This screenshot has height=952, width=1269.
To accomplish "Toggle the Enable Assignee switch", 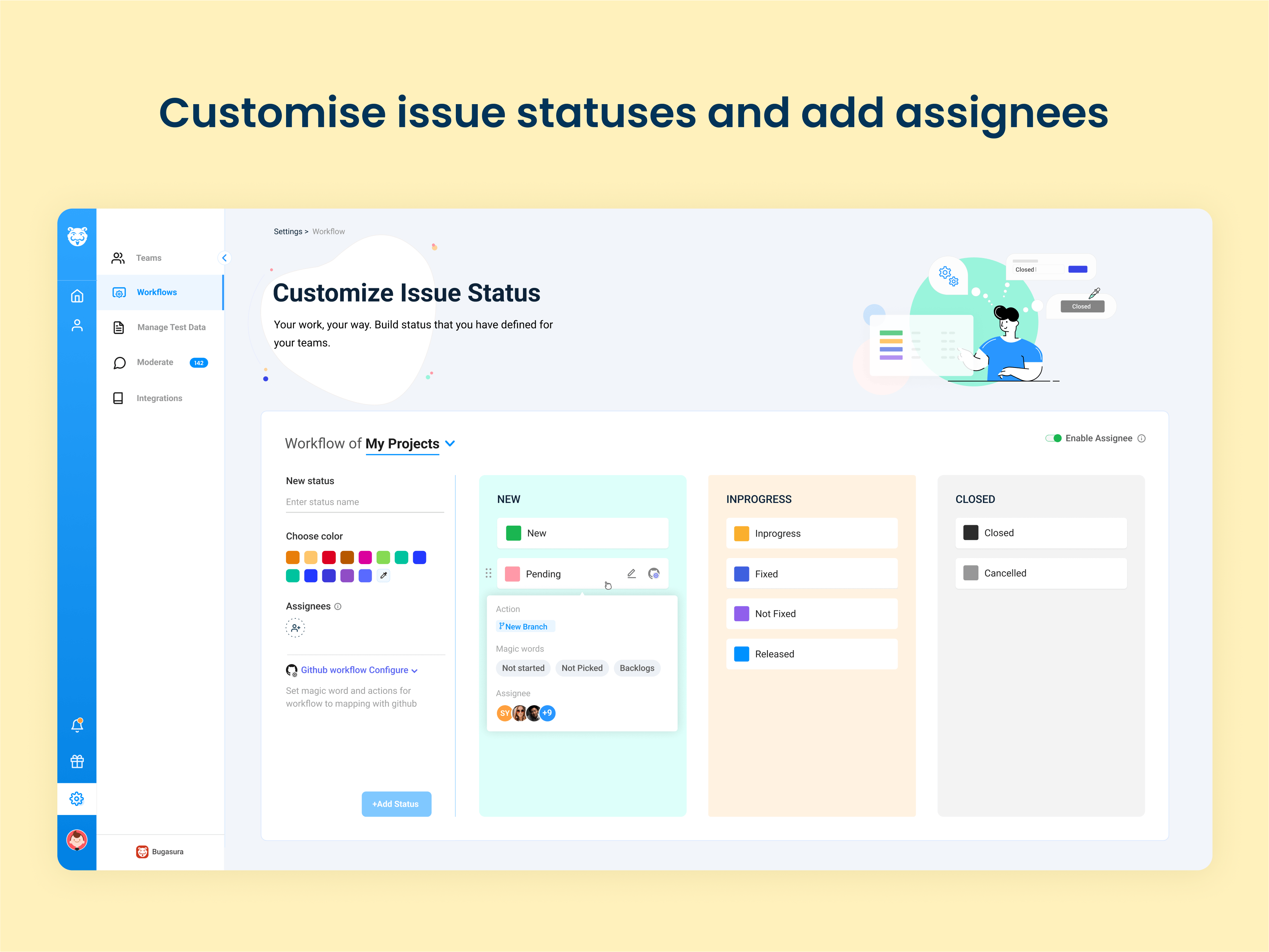I will tap(1053, 438).
